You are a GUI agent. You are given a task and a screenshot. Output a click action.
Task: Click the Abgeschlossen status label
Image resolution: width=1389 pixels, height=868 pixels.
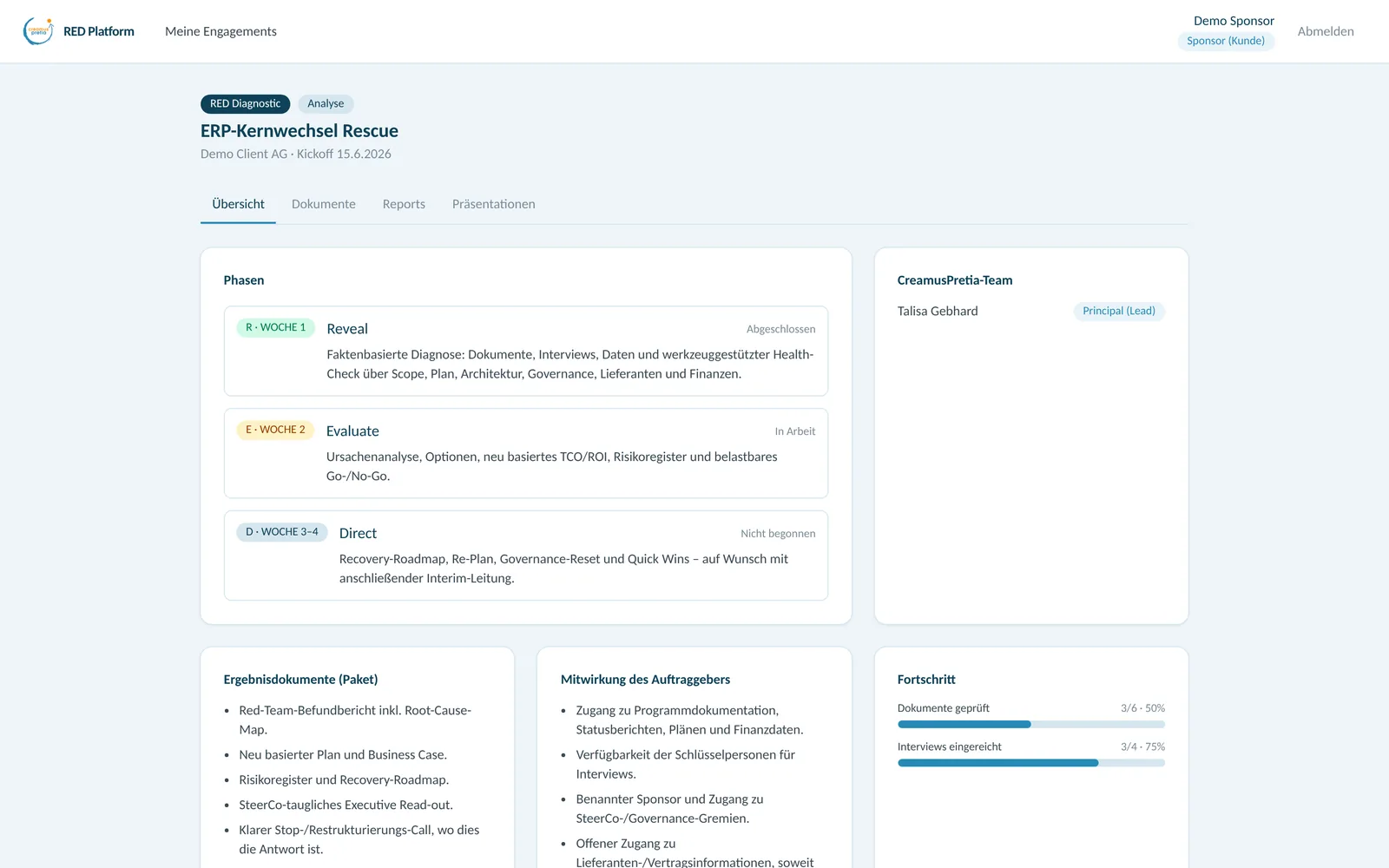click(780, 329)
